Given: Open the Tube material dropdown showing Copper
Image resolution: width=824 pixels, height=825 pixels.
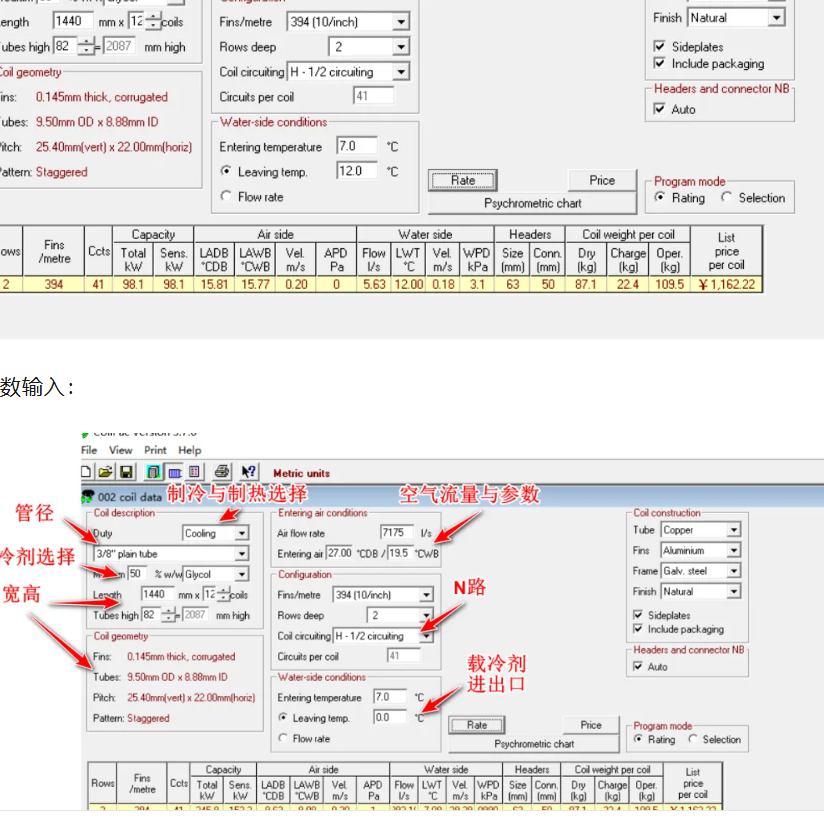Looking at the screenshot, I should [733, 530].
